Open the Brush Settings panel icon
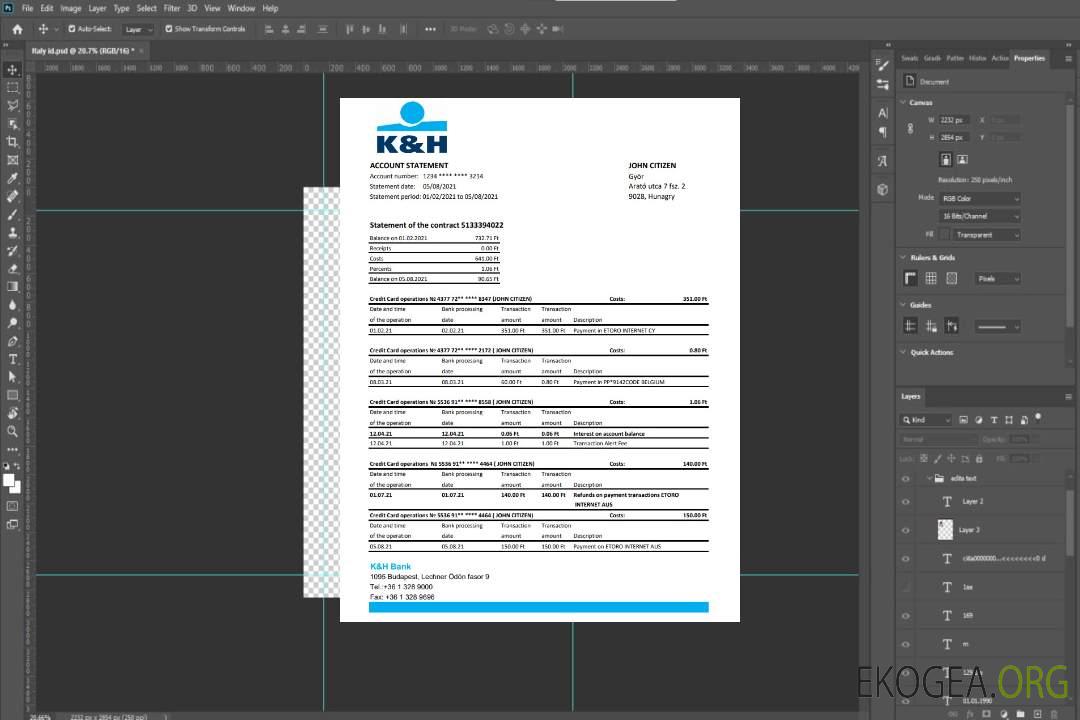This screenshot has width=1080, height=720. coord(883,65)
